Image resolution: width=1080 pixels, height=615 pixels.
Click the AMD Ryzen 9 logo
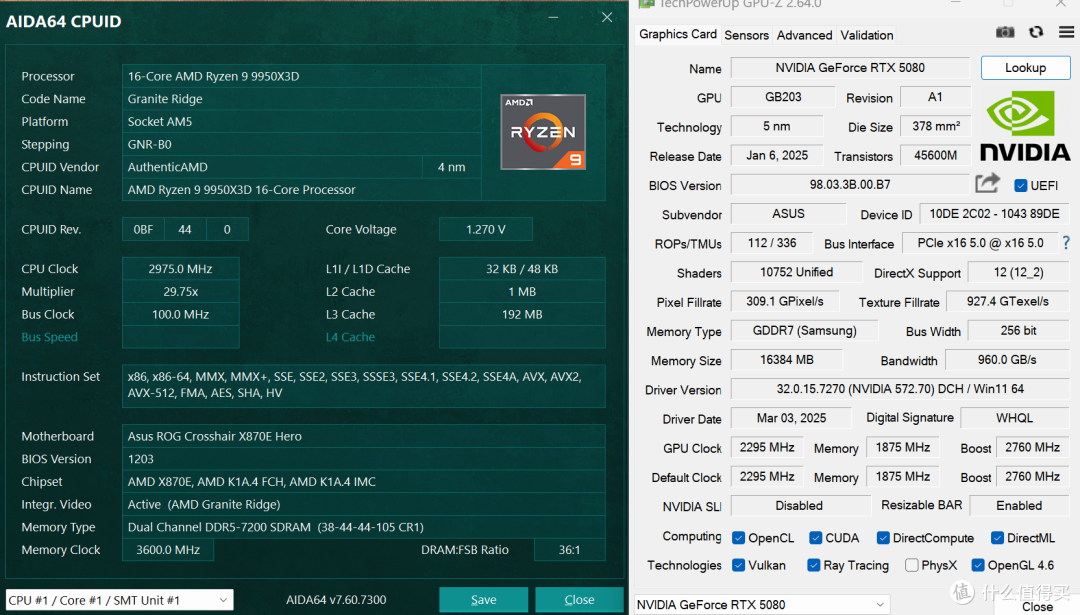[543, 132]
